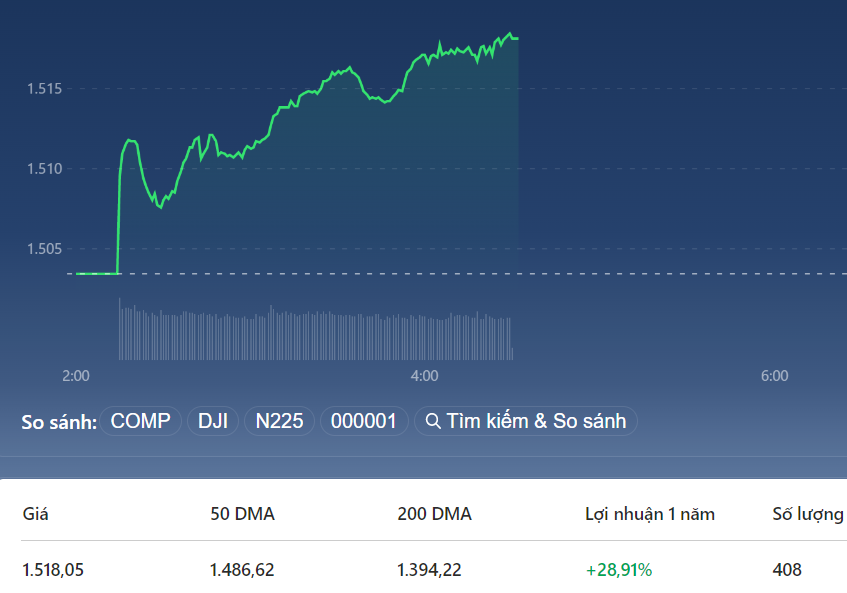Compare with the COMP index
Image resolution: width=847 pixels, height=593 pixels.
140,421
